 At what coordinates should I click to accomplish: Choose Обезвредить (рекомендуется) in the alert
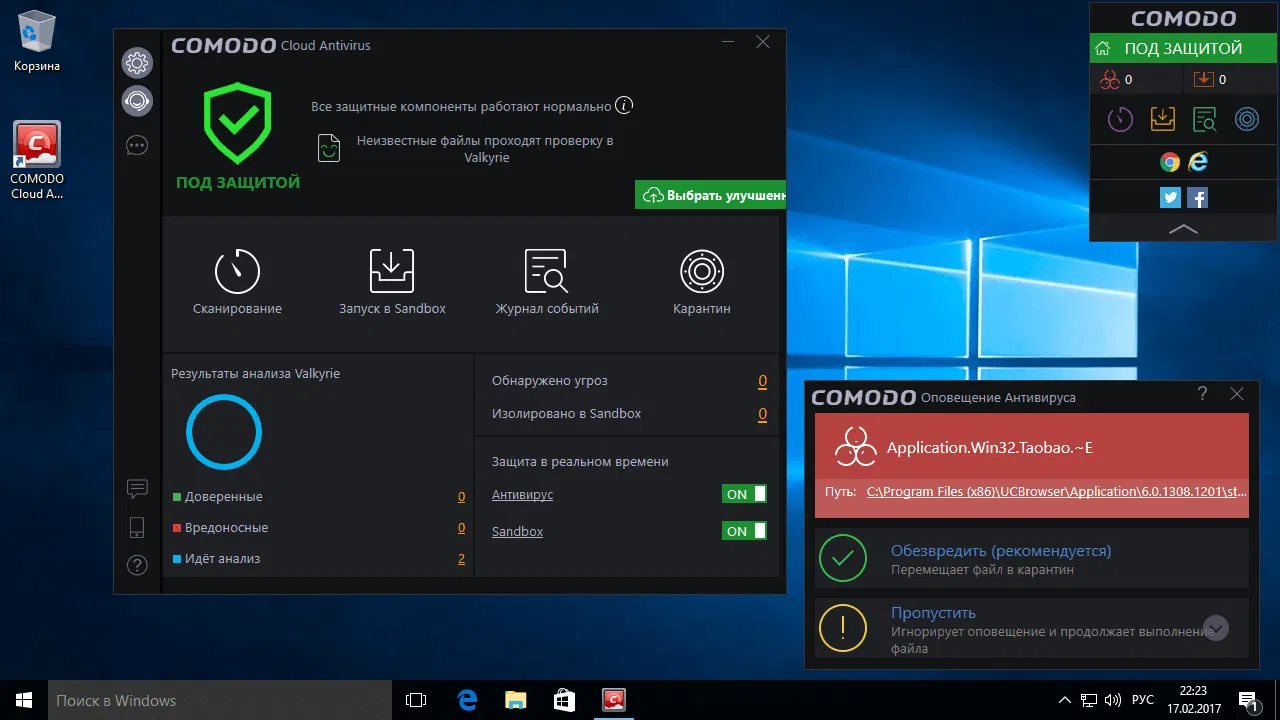(1033, 559)
